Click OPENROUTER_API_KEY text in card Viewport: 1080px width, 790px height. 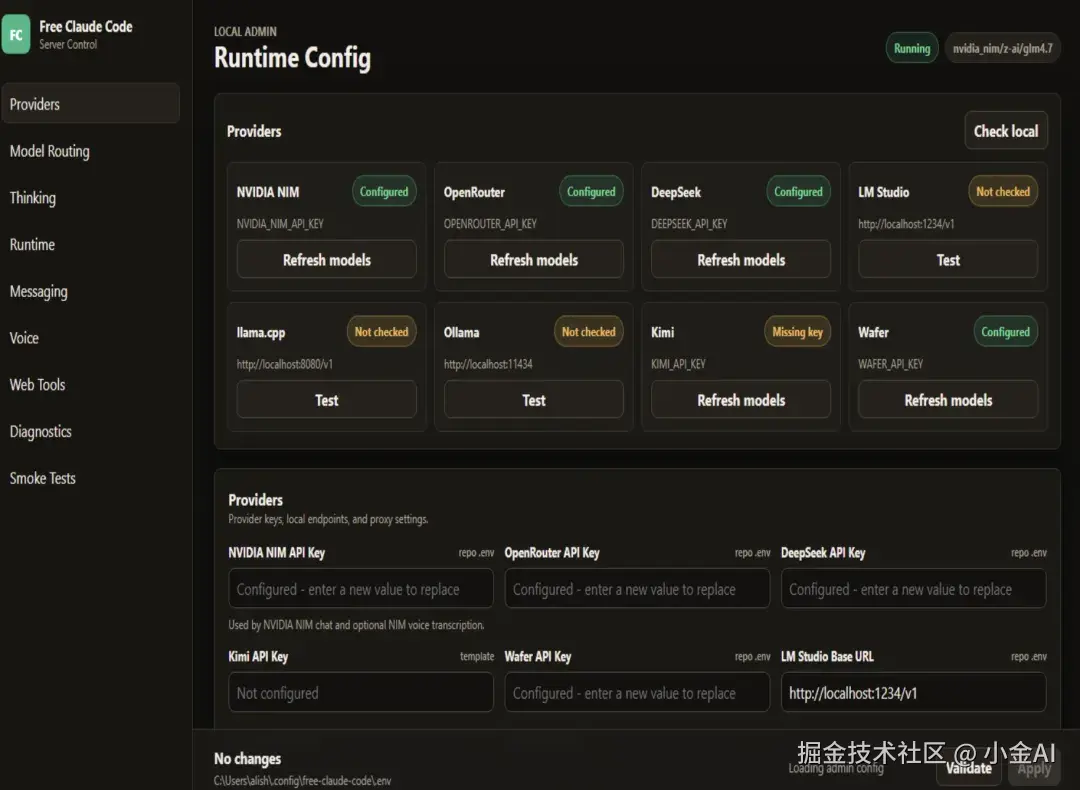click(x=490, y=224)
